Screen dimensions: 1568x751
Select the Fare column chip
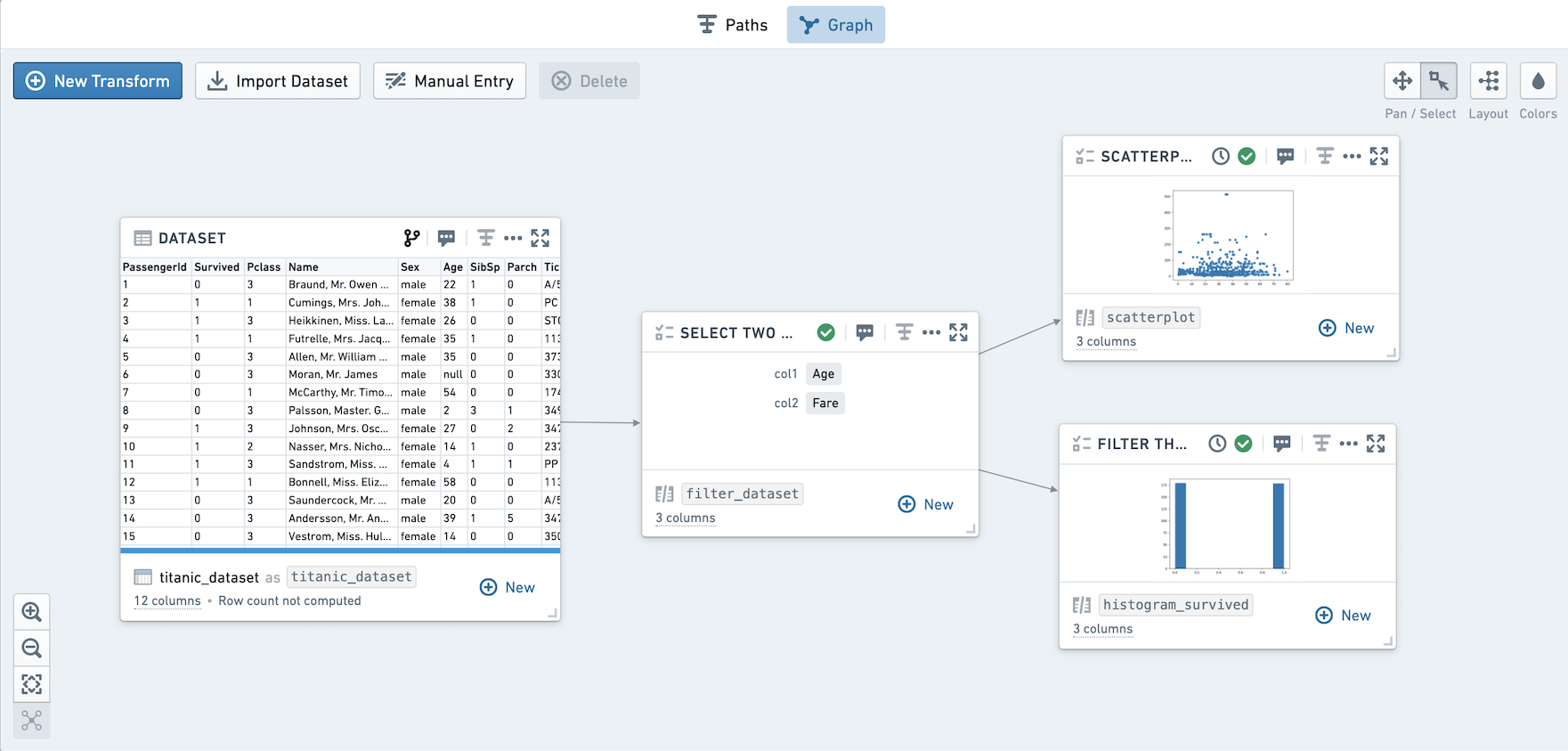point(825,404)
